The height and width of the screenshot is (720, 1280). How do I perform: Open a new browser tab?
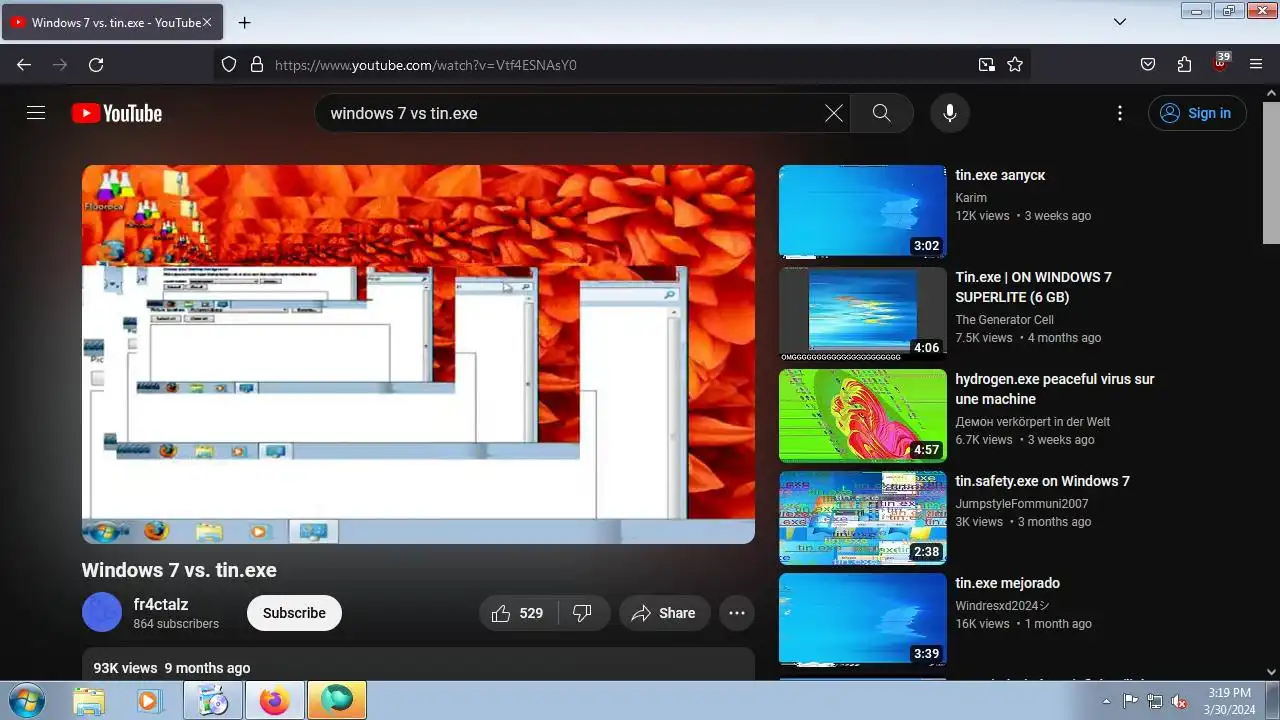click(x=244, y=22)
